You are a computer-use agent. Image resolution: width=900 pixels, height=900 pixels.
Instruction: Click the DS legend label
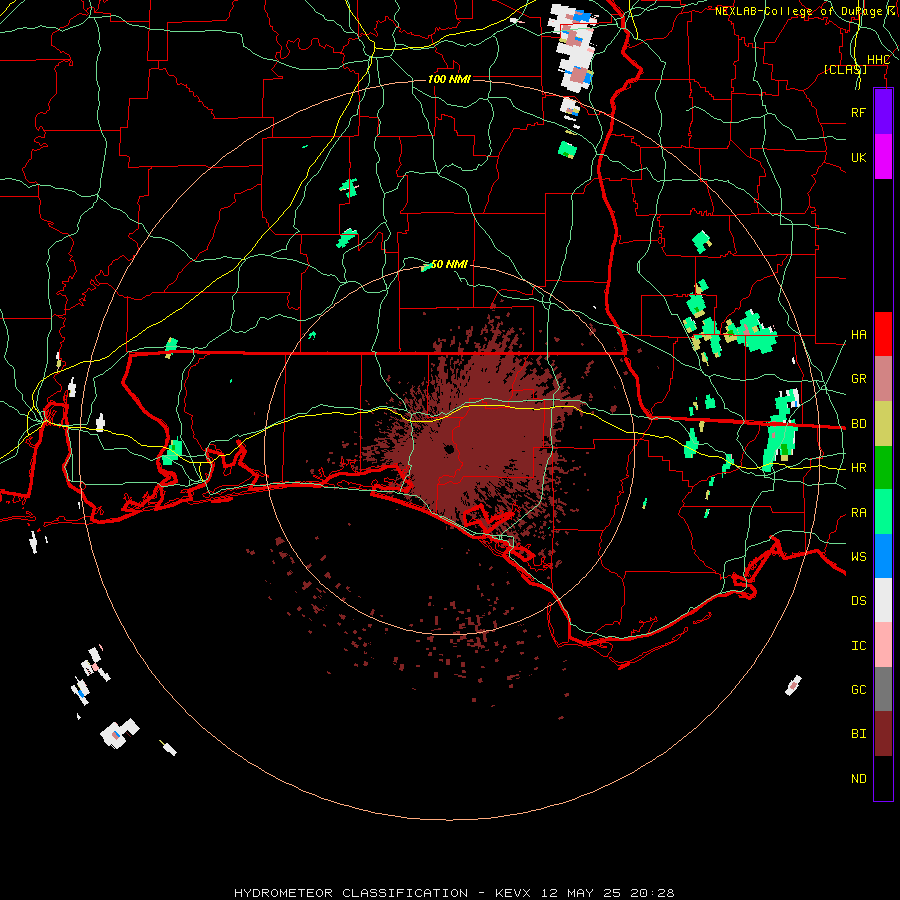(858, 601)
